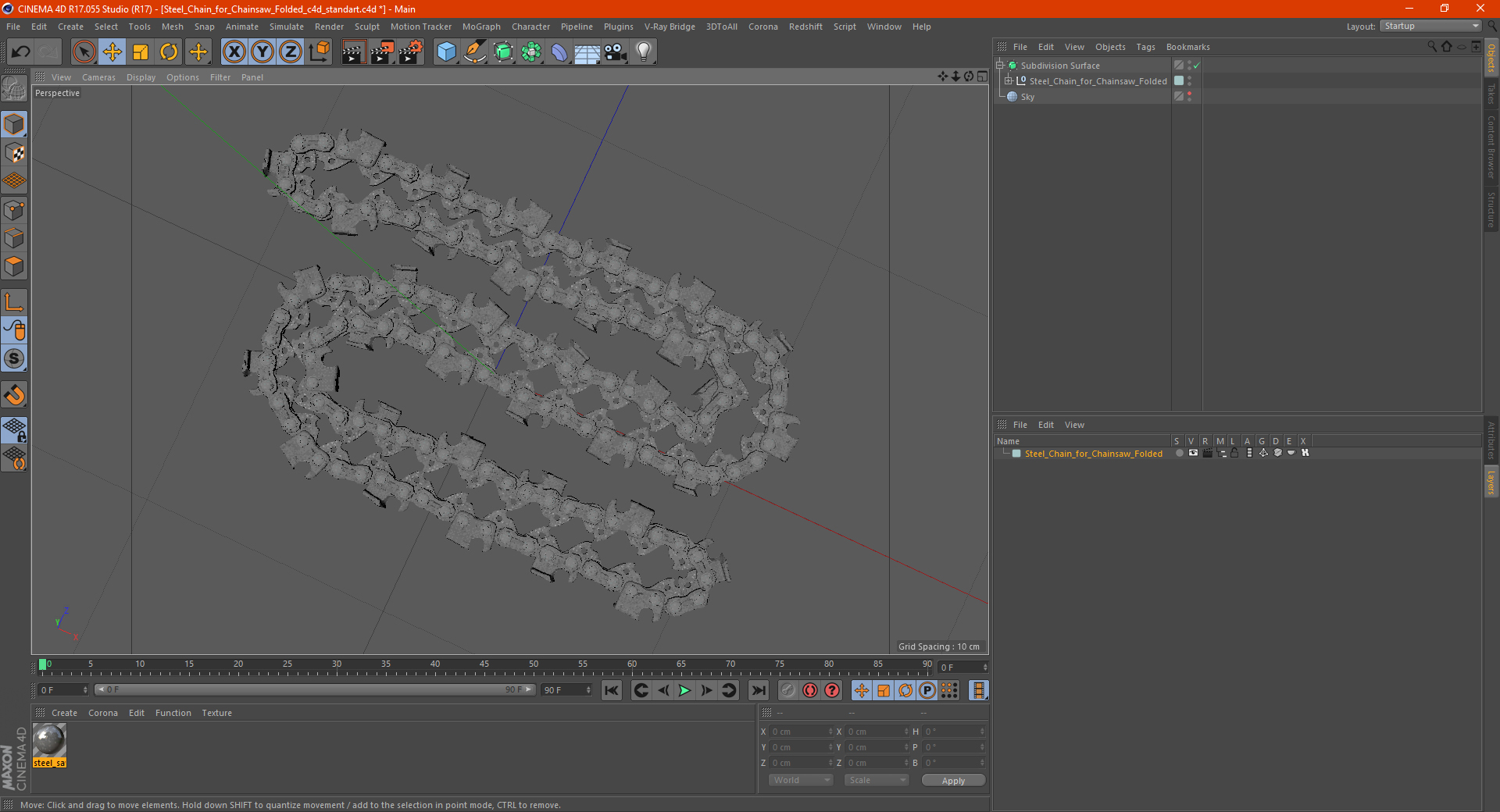Switch to Polygons mode
1500x812 pixels.
tap(14, 266)
